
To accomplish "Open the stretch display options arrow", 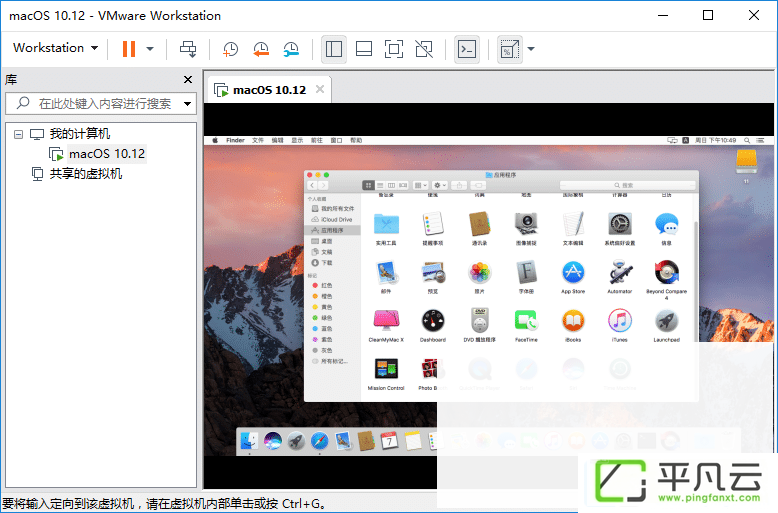I will [x=531, y=49].
